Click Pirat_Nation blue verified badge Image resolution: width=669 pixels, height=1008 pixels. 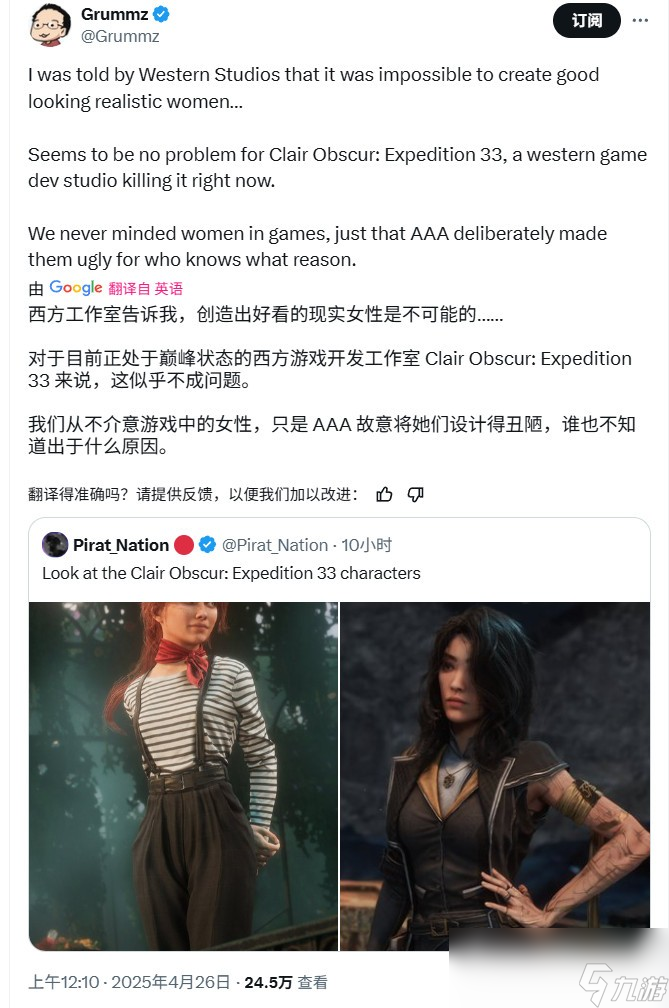pyautogui.click(x=207, y=544)
